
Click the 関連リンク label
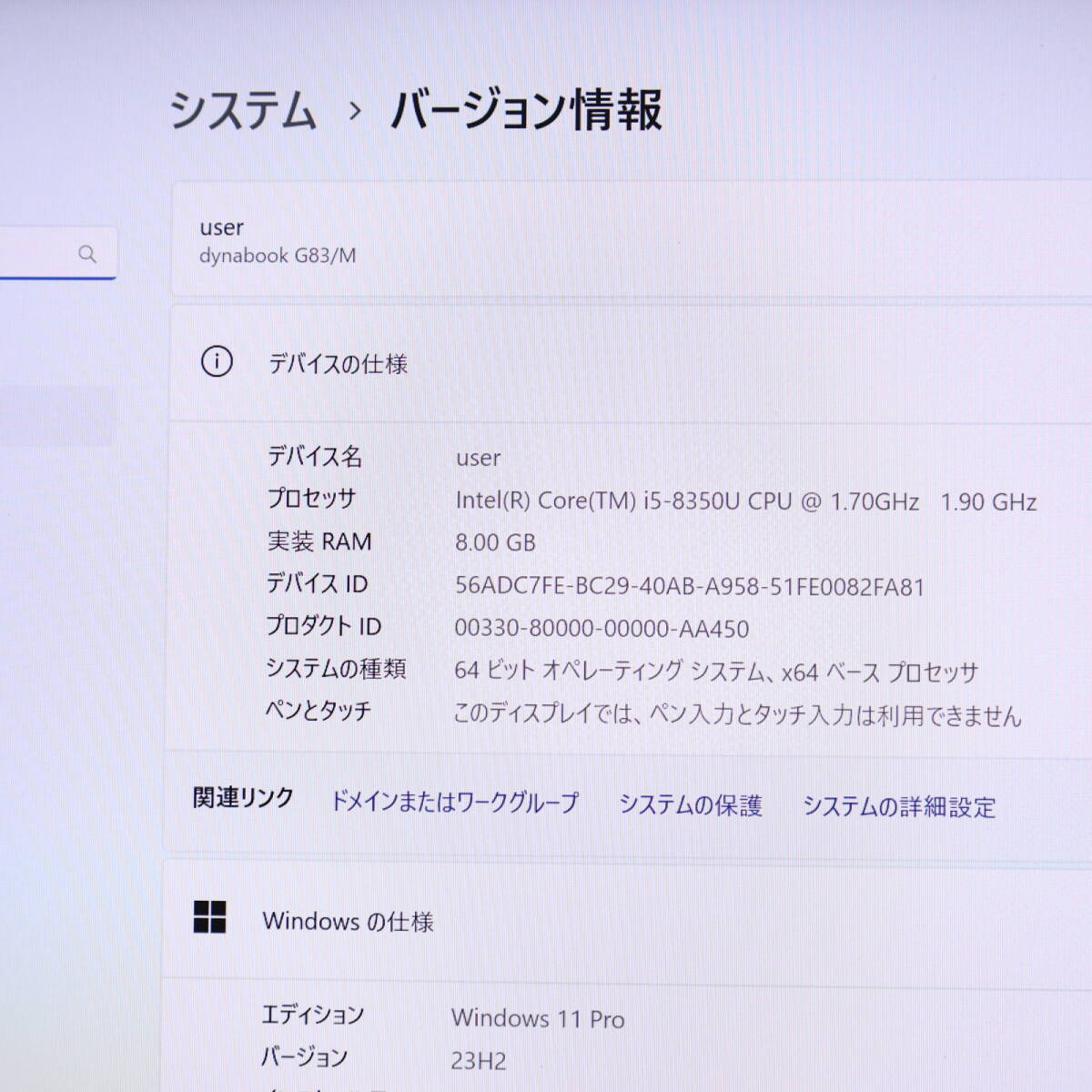243,798
